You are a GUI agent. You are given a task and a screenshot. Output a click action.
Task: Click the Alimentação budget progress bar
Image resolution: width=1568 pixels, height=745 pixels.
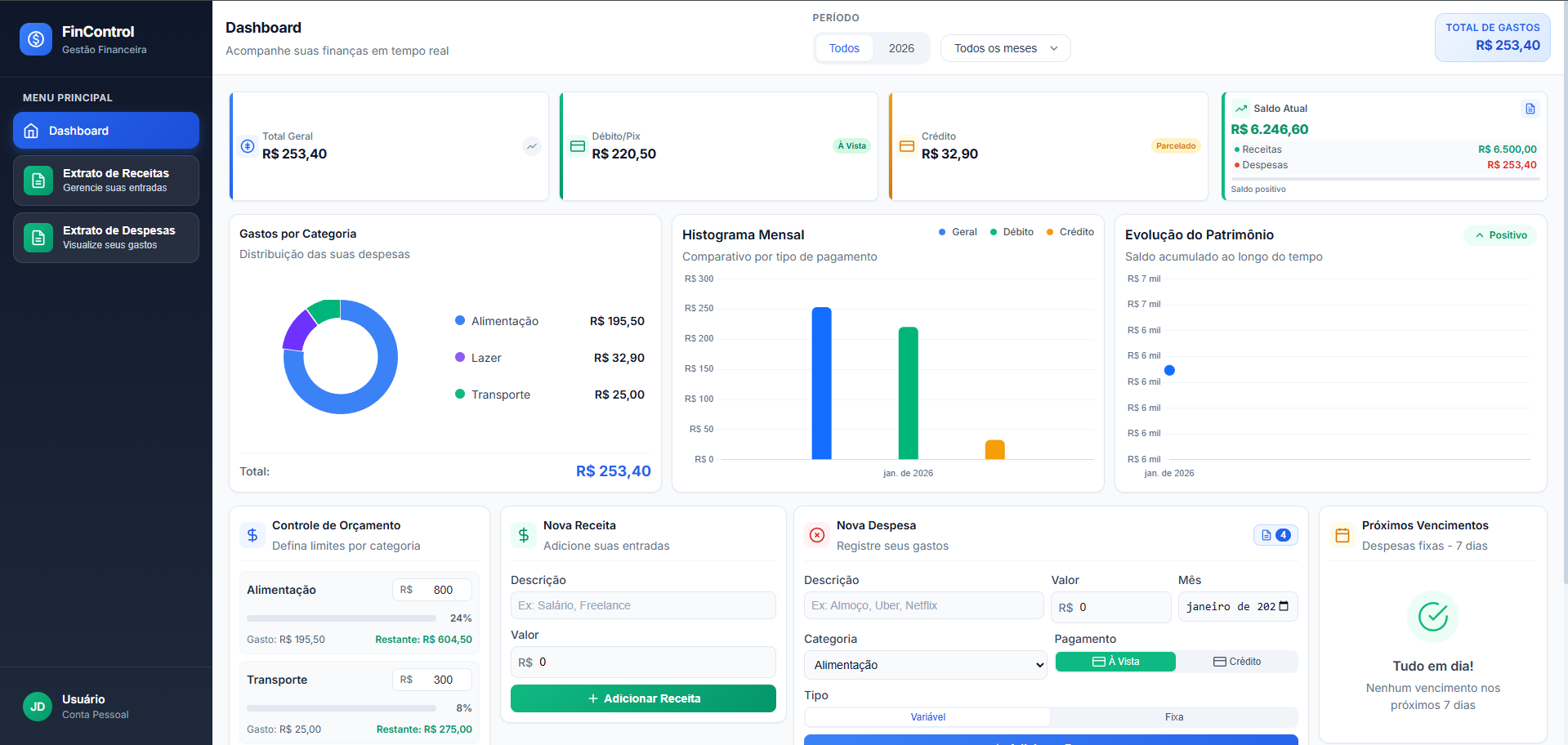(342, 618)
